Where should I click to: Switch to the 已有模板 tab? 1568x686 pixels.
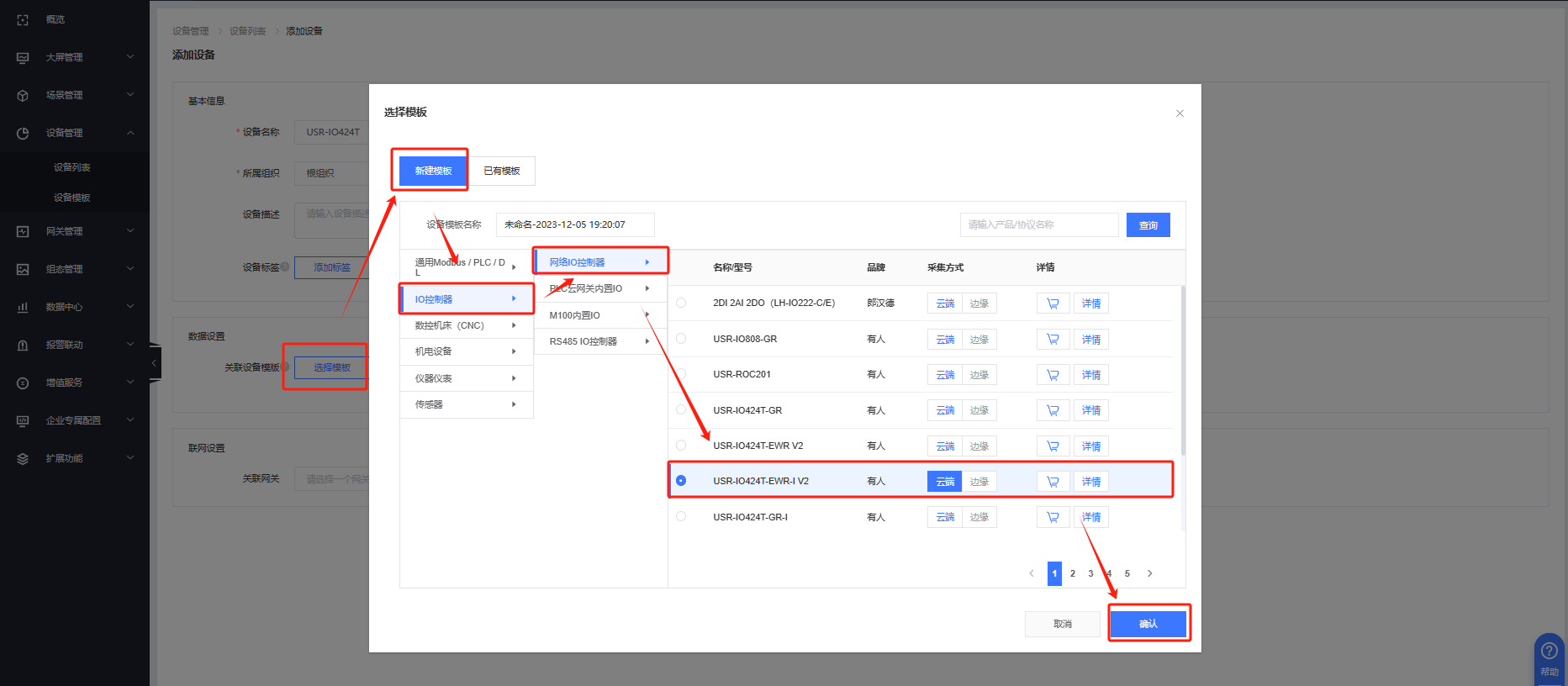pos(502,171)
